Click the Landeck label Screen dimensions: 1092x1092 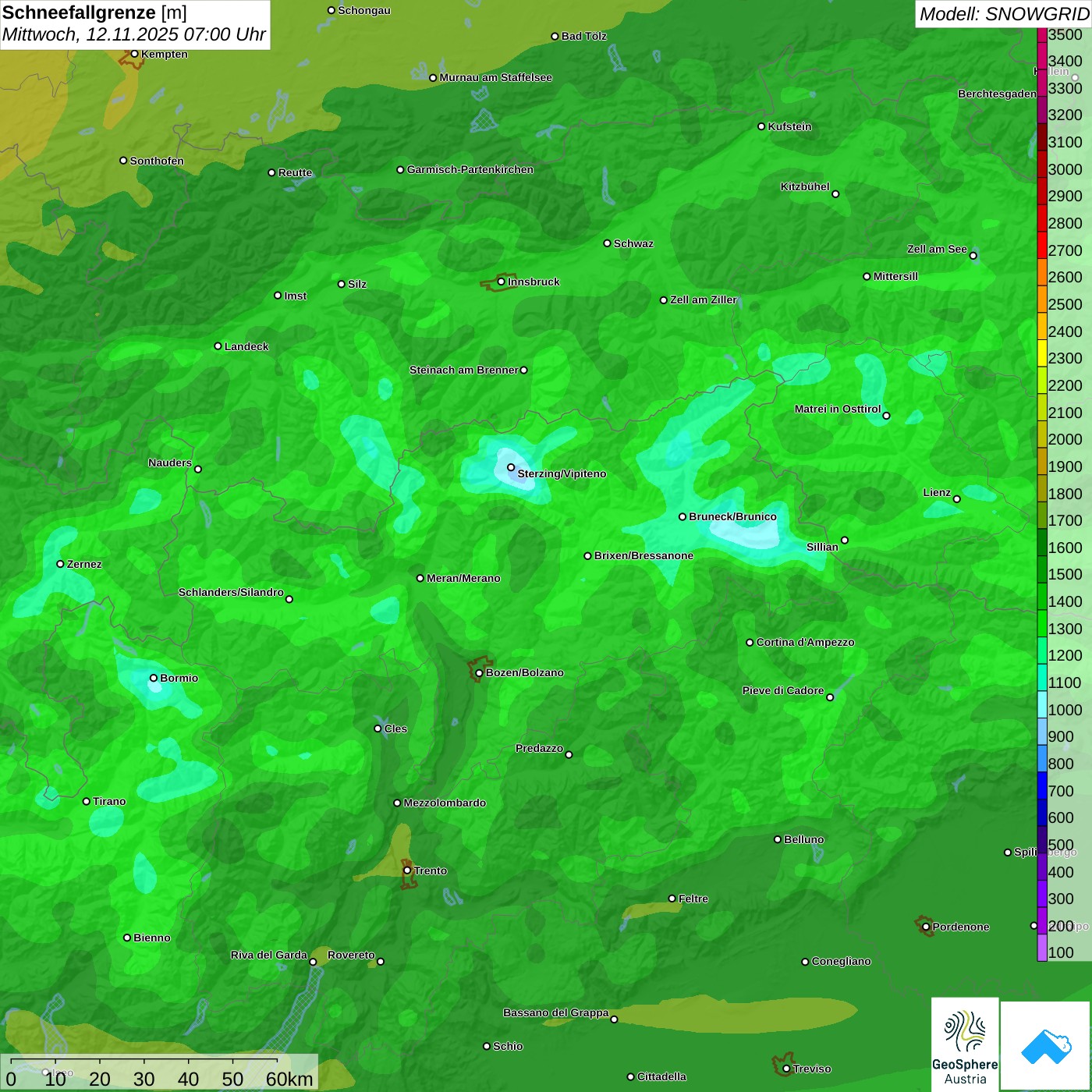246,346
